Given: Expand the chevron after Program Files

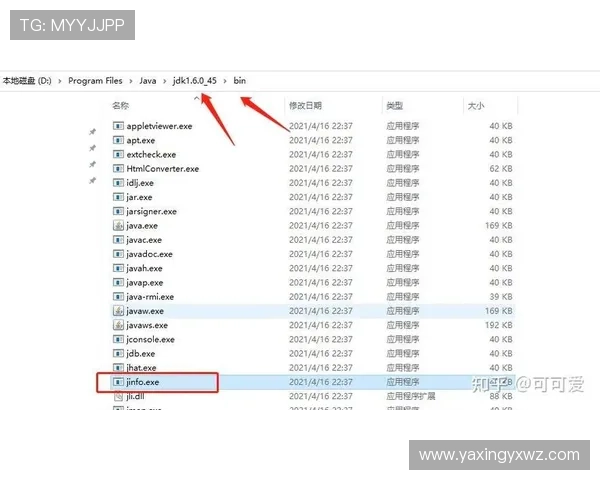Looking at the screenshot, I should [x=131, y=81].
